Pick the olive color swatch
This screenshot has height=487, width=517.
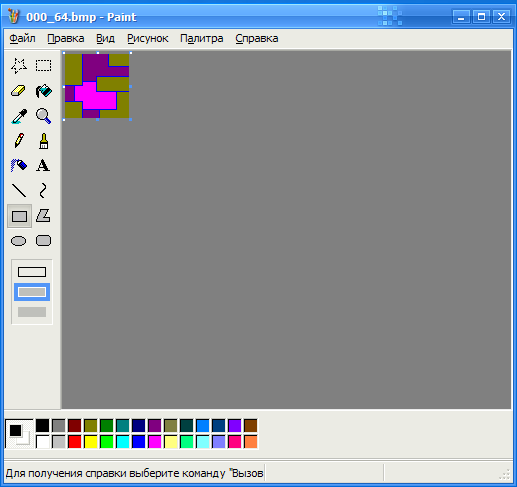point(91,426)
